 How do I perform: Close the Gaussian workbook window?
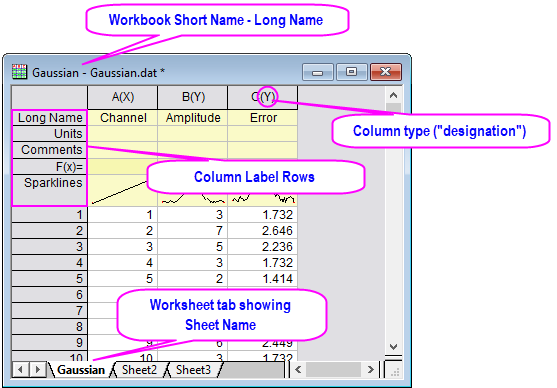coord(386,72)
